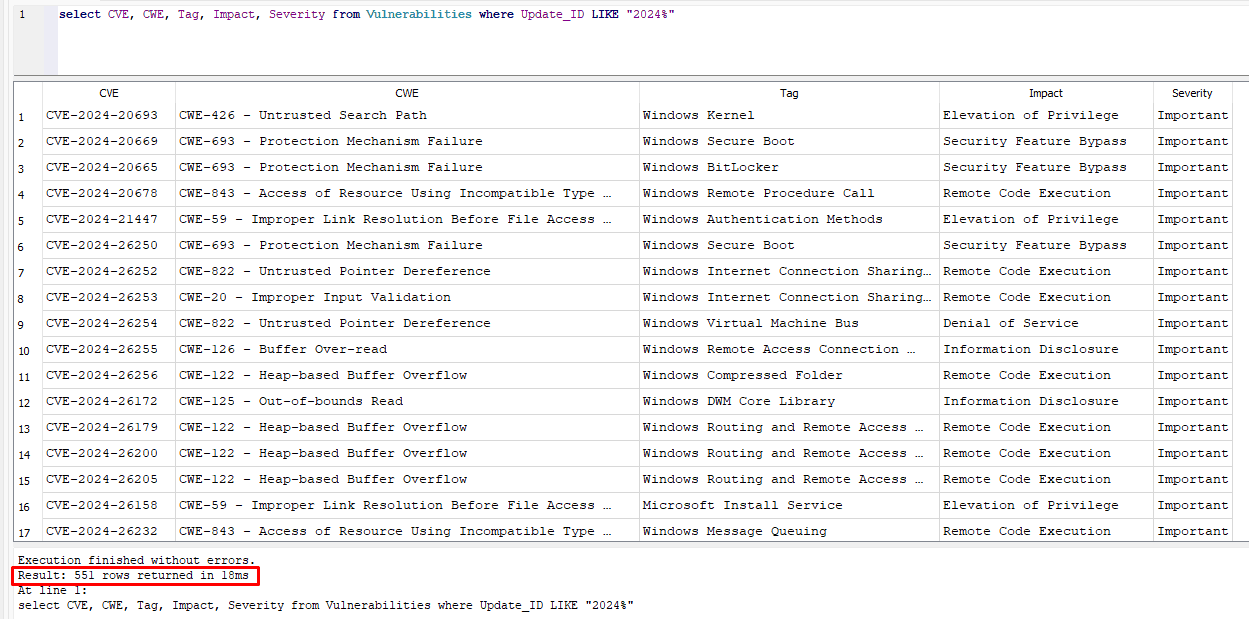The width and height of the screenshot is (1249, 619).
Task: Select row 5 by its row number
Action: [x=22, y=220]
